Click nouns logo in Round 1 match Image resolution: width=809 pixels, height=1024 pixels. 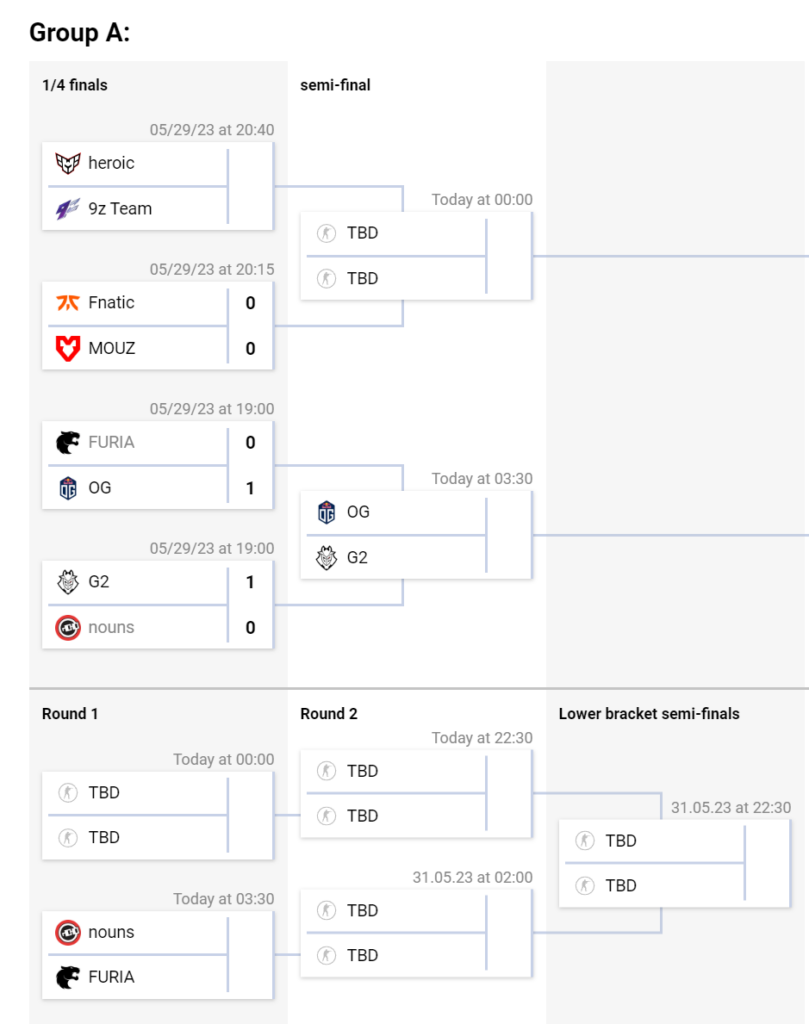68,932
